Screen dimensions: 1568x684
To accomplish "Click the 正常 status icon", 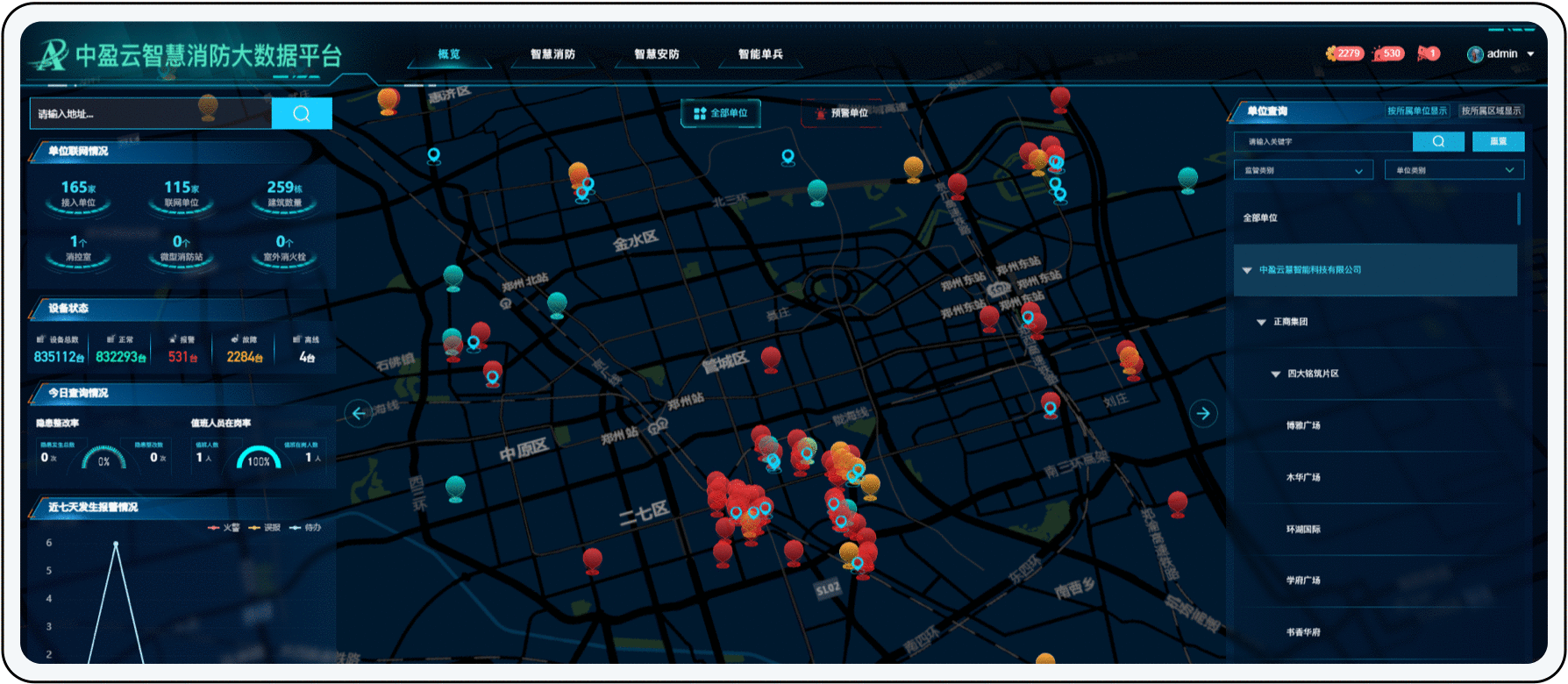I will [x=110, y=339].
